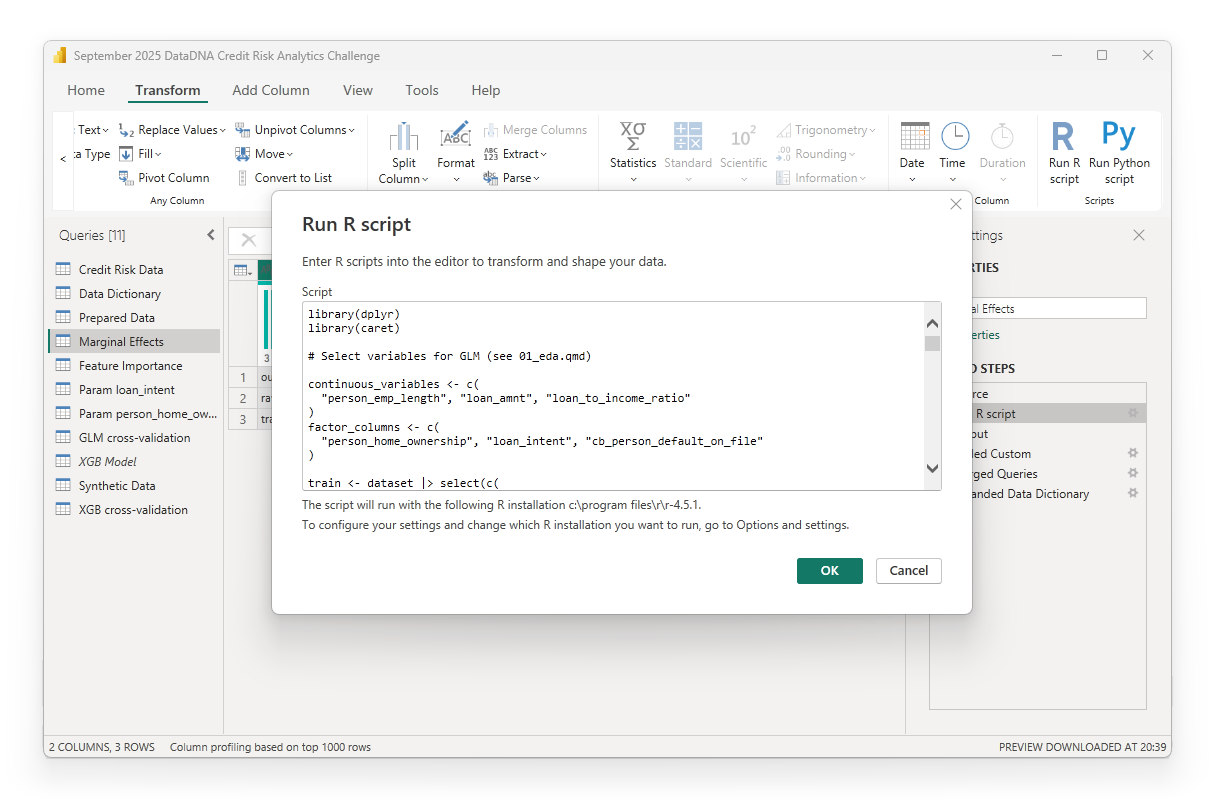The image size is (1212, 808).
Task: Expand the Unpivot Columns dropdown
Action: 353,130
